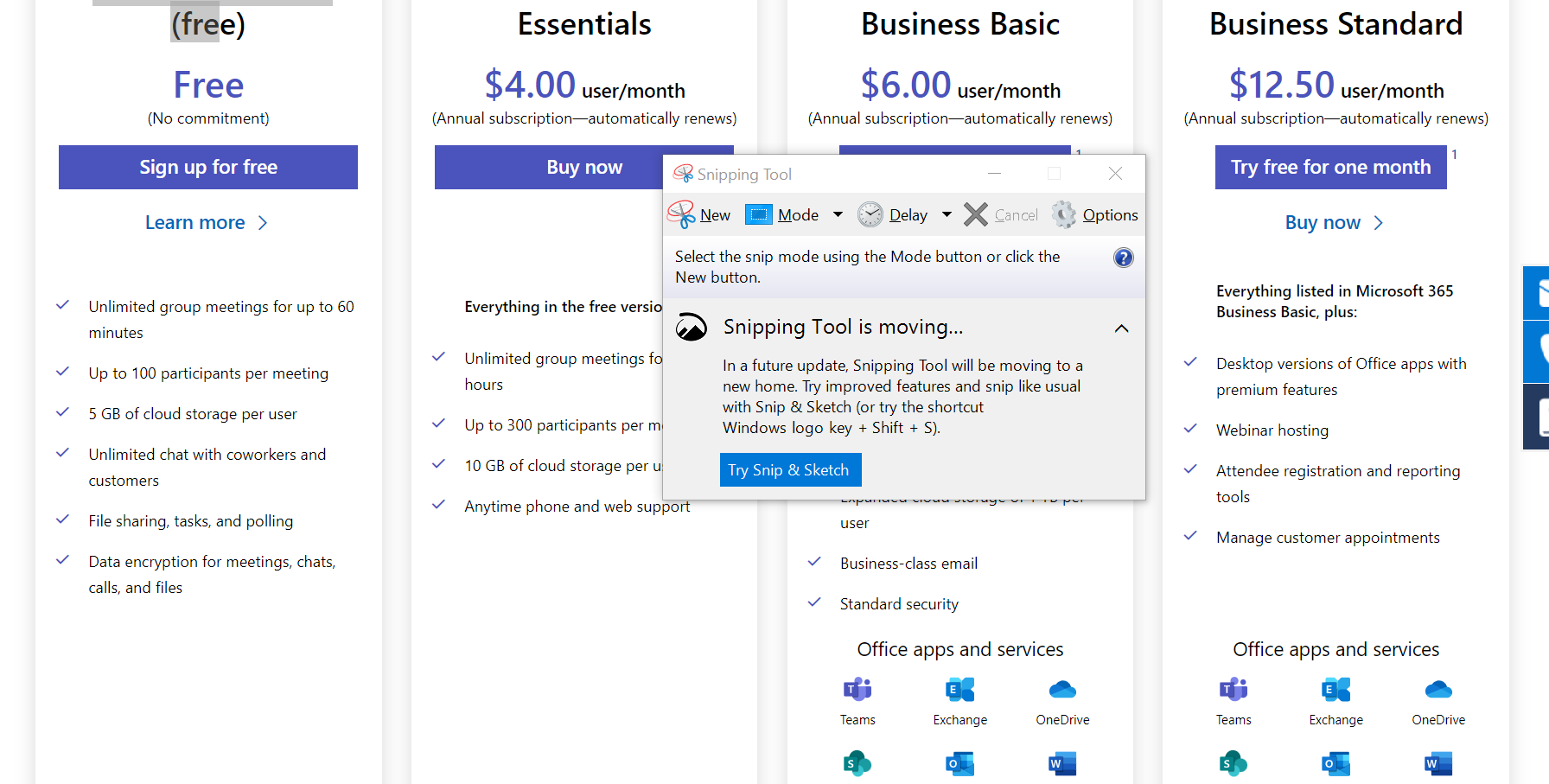
Task: Click 'Webinar hosting' feature text
Action: (1272, 430)
